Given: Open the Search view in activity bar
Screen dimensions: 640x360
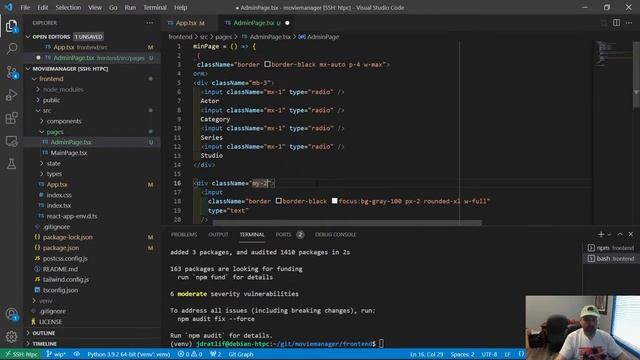Looking at the screenshot, I should coord(11,49).
